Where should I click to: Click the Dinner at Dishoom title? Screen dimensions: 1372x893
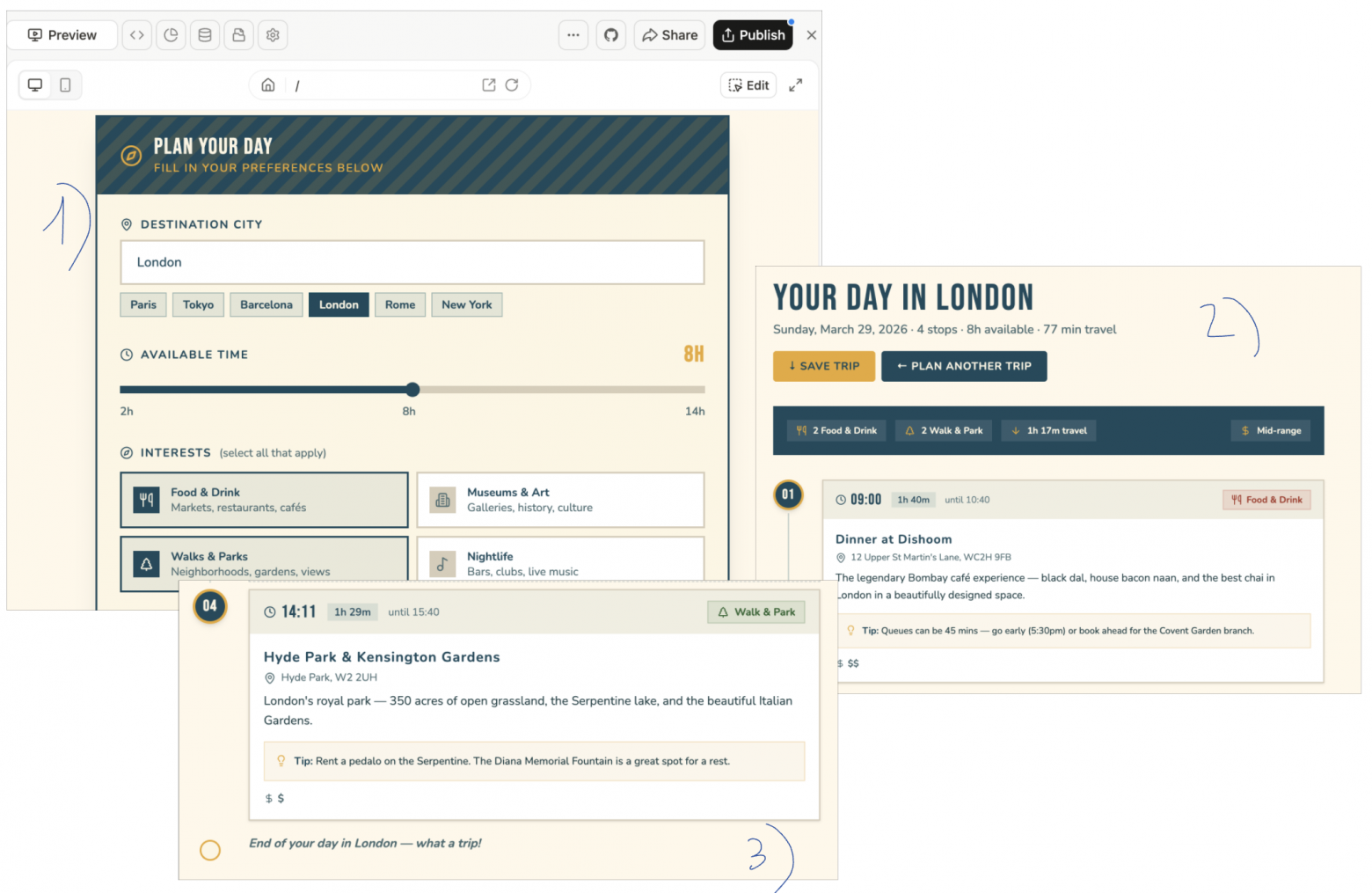pos(894,539)
